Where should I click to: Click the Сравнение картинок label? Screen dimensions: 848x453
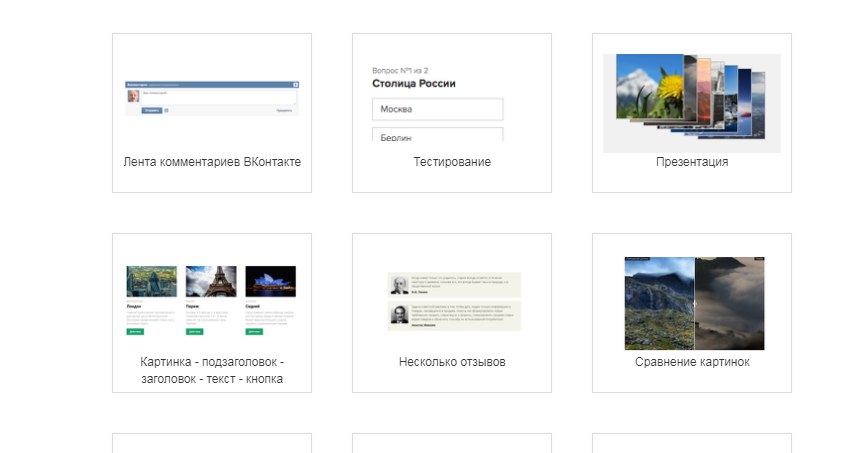692,362
